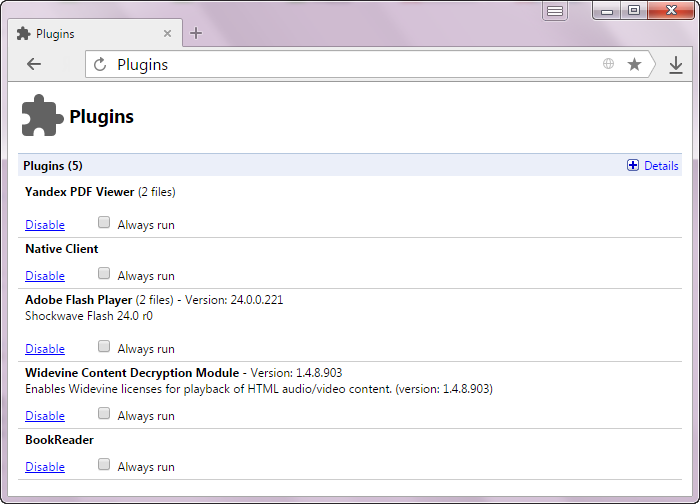
Task: Toggle Always run for Widevine module
Action: click(104, 413)
